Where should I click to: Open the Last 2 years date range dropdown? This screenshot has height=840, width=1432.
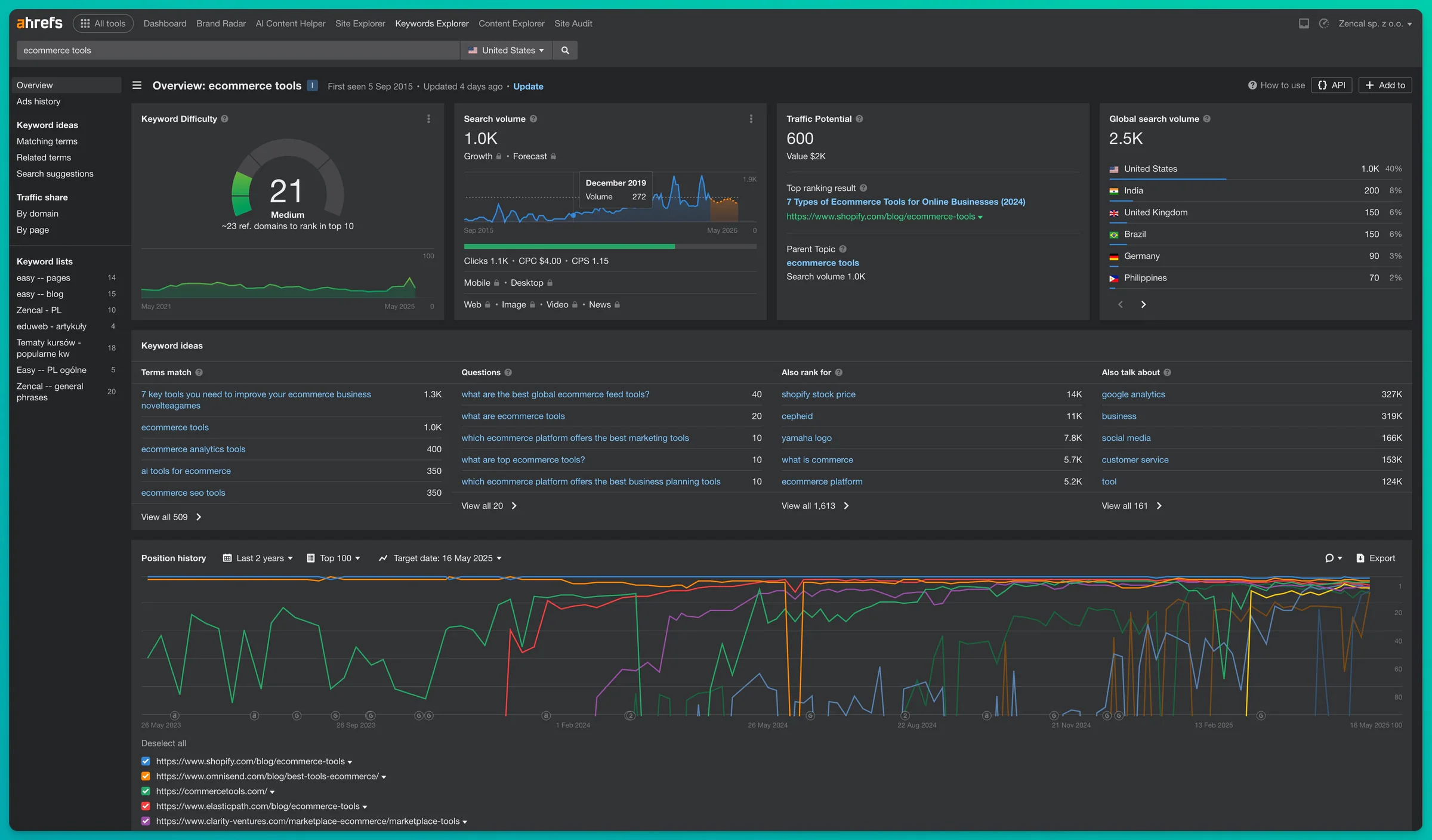coord(258,558)
